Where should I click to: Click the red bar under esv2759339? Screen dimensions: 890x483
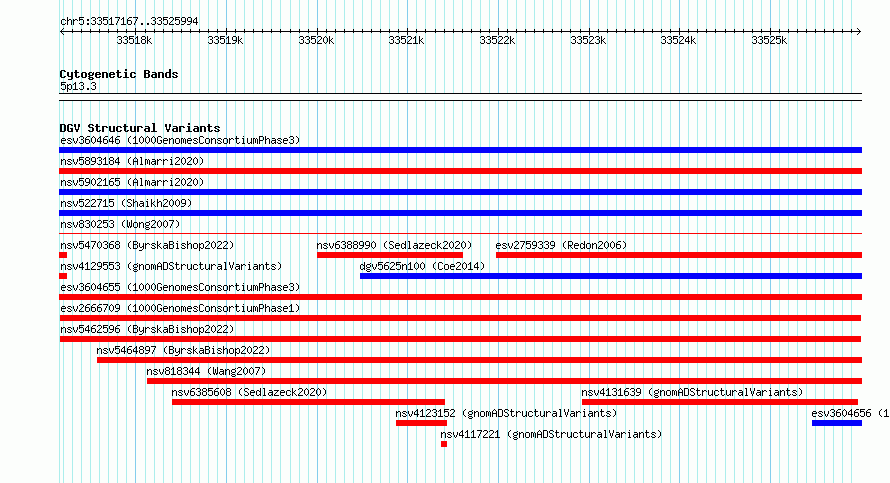[x=679, y=255]
